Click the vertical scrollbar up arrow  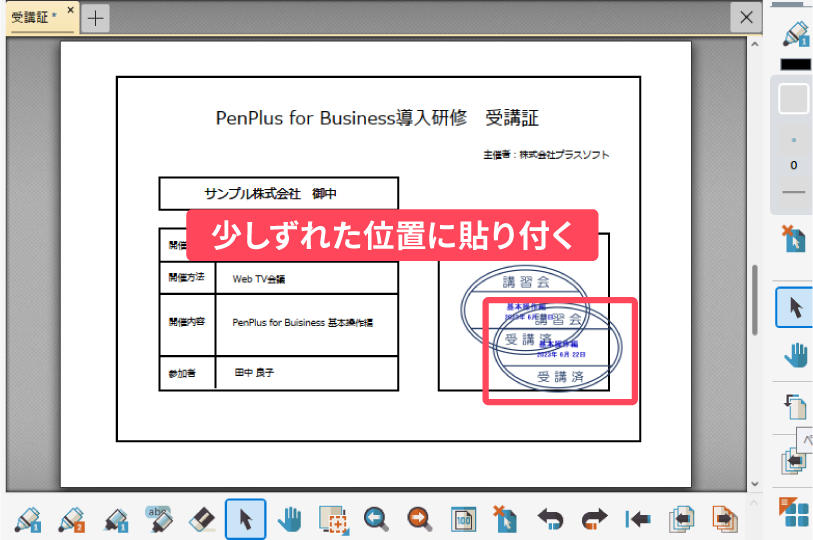click(755, 45)
